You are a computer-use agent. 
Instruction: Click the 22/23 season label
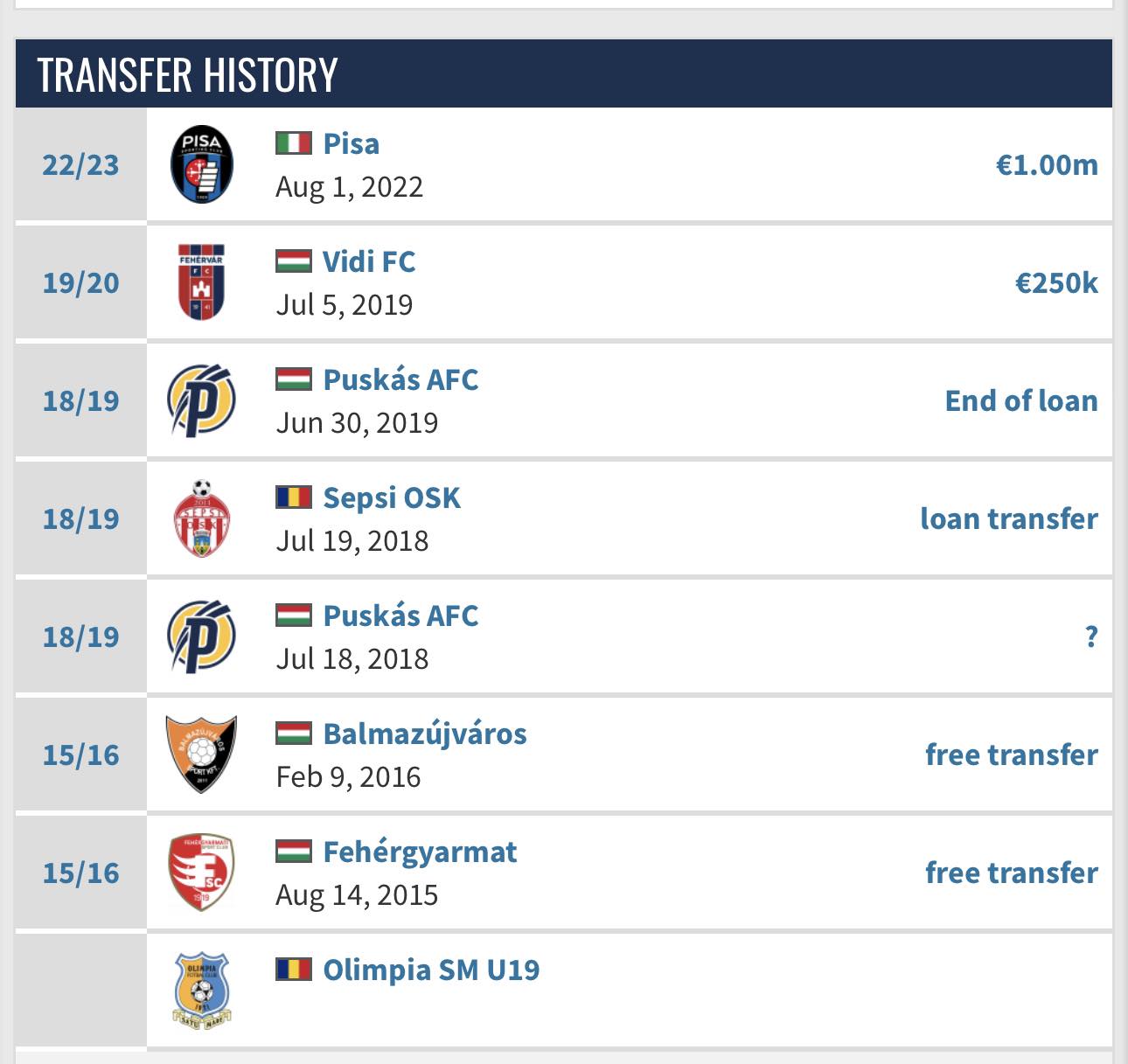pos(80,164)
